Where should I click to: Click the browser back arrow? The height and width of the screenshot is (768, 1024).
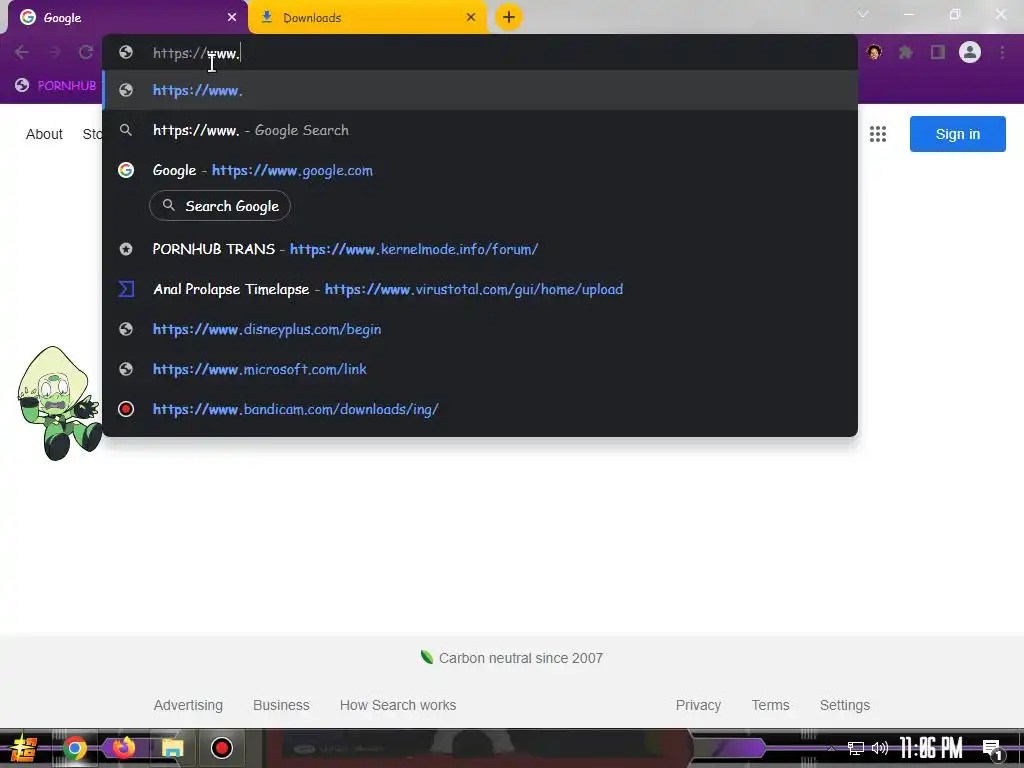click(x=22, y=52)
